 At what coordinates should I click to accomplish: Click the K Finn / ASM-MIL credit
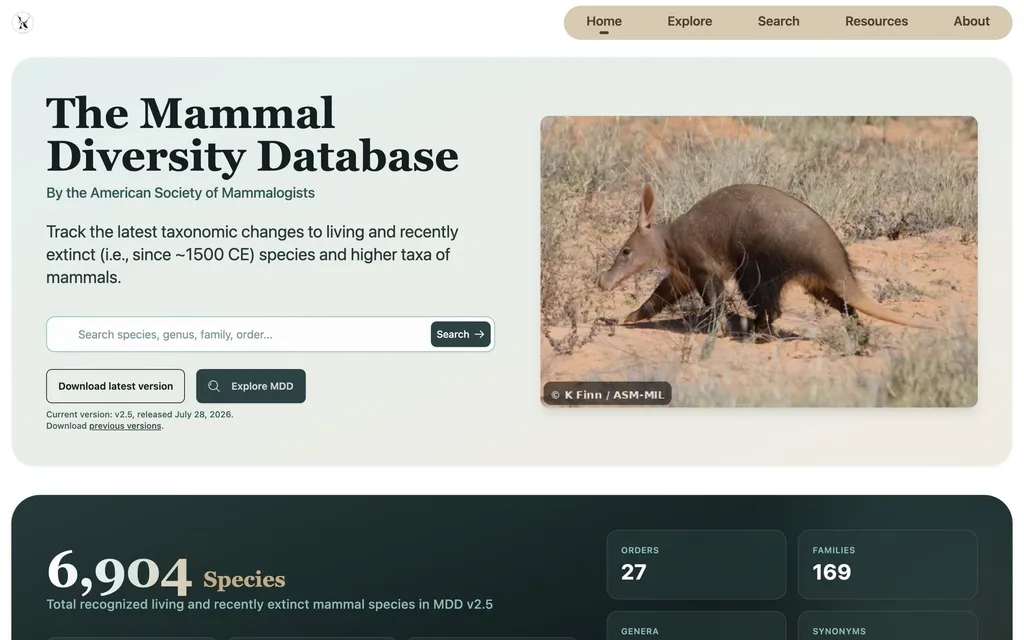pos(607,394)
